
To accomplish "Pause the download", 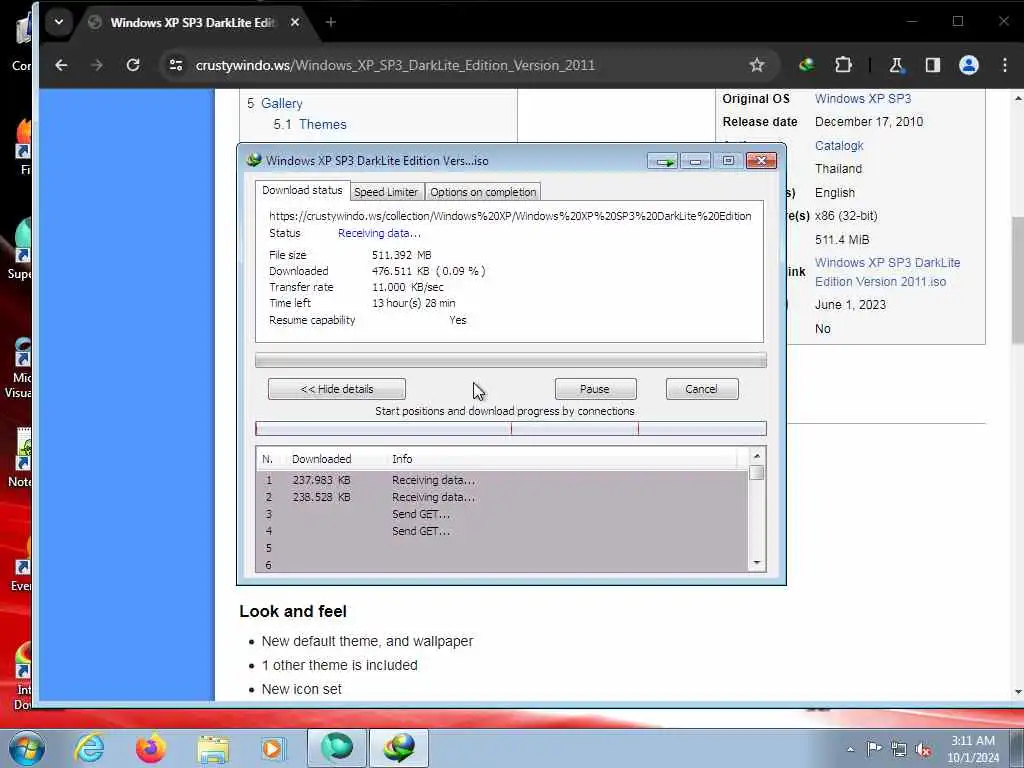I will coord(595,389).
